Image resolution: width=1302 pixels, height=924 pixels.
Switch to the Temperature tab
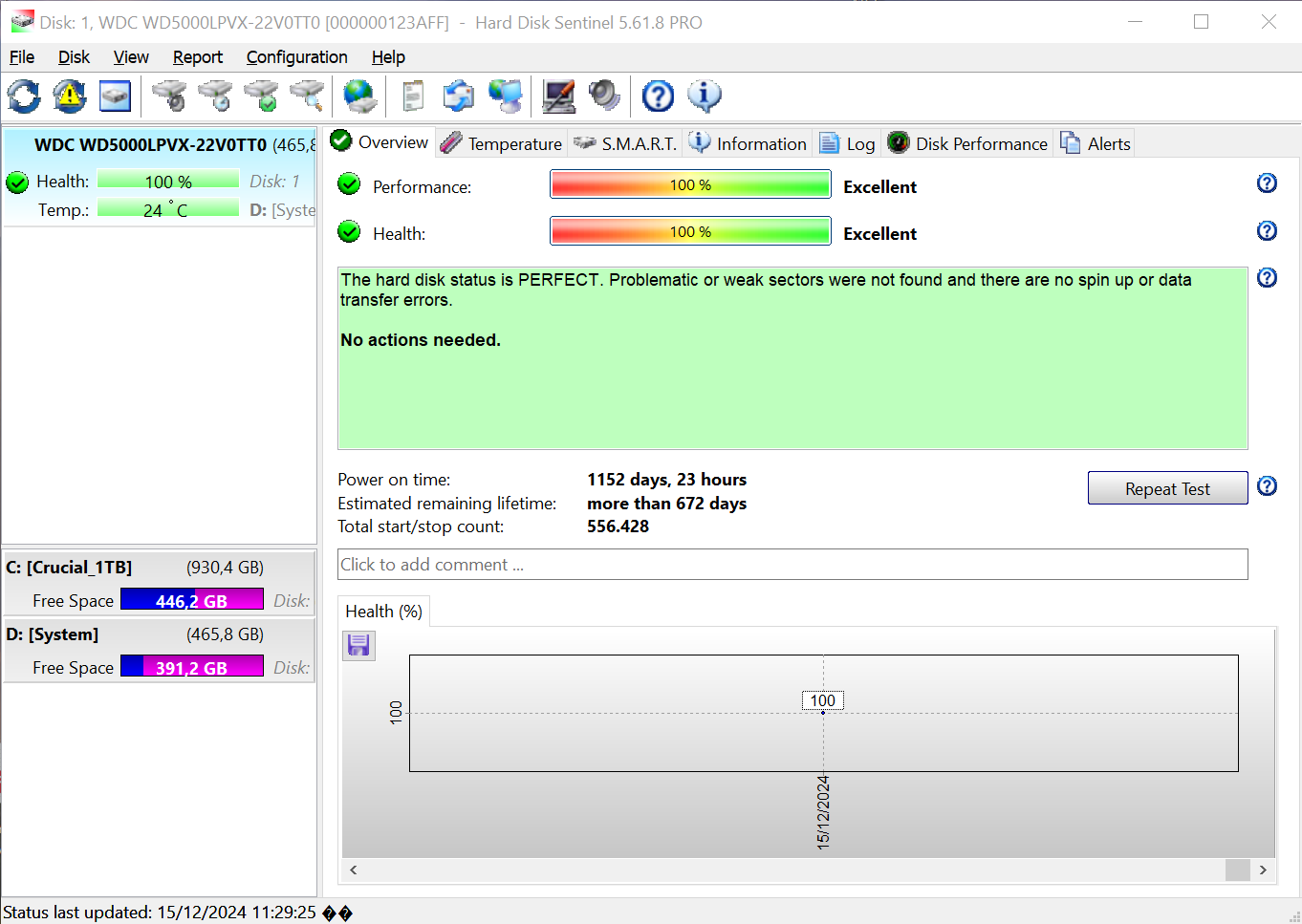[x=503, y=143]
